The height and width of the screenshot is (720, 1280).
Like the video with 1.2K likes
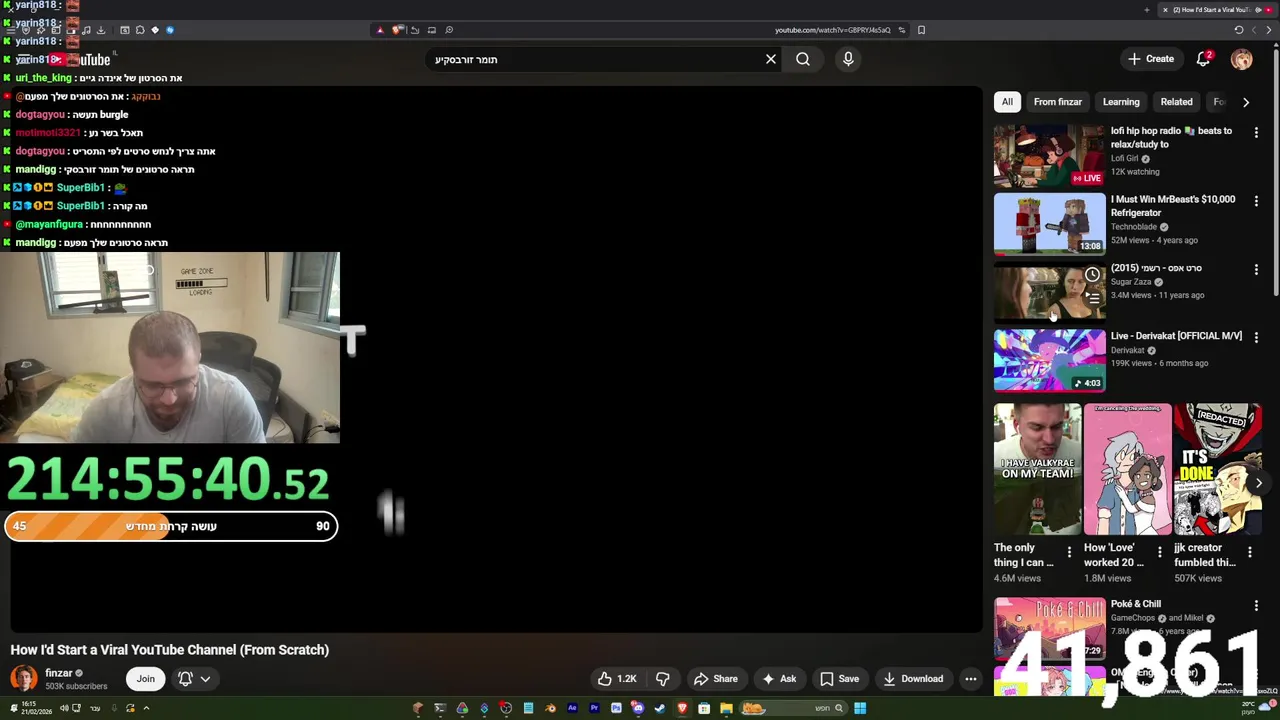[617, 679]
